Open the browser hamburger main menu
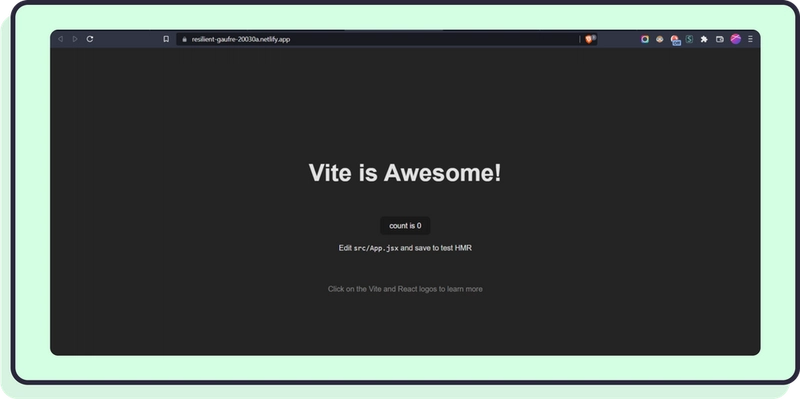800x399 pixels. [750, 39]
